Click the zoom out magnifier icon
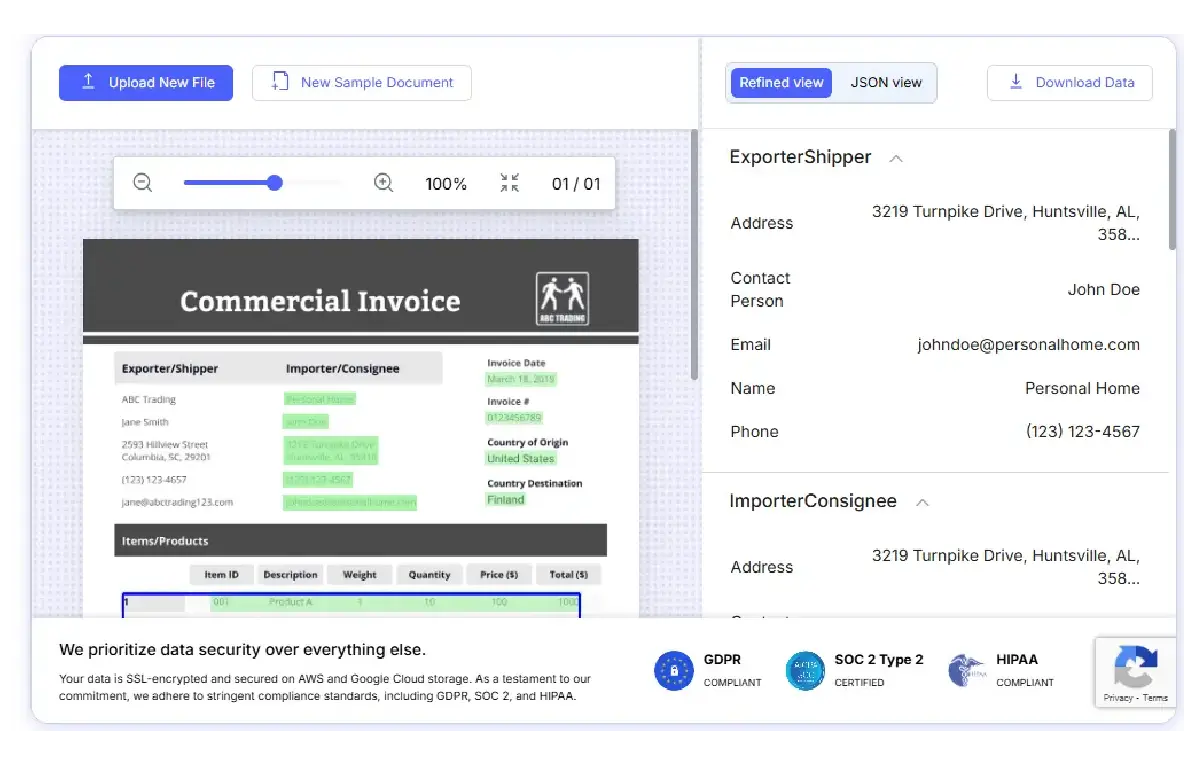The width and height of the screenshot is (1200, 768). (143, 183)
